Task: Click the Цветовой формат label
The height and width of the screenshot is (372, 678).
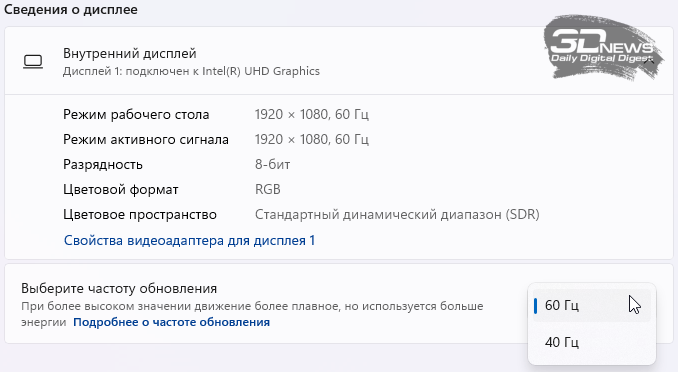Action: click(121, 189)
